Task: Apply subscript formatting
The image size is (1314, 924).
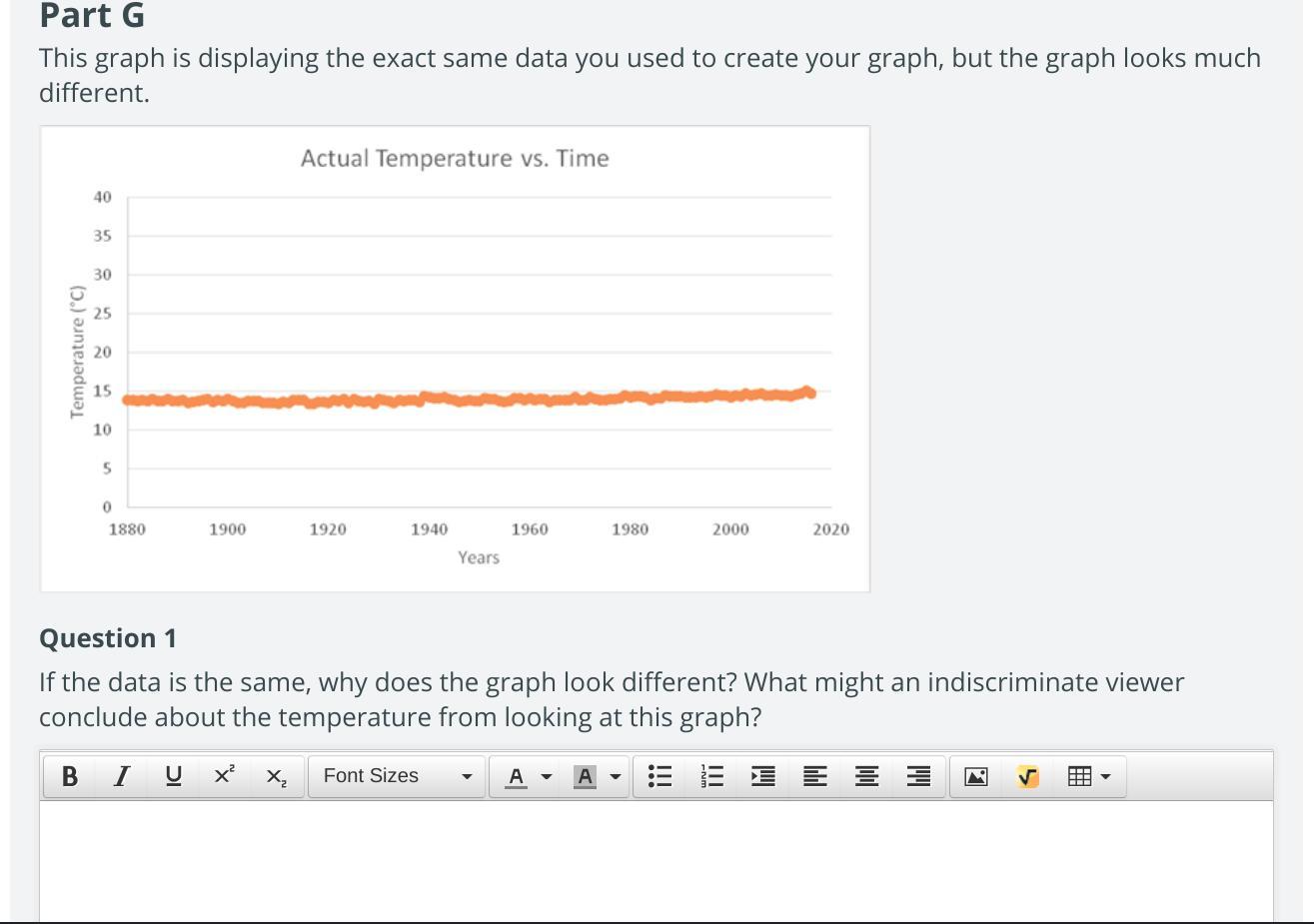Action: click(277, 776)
